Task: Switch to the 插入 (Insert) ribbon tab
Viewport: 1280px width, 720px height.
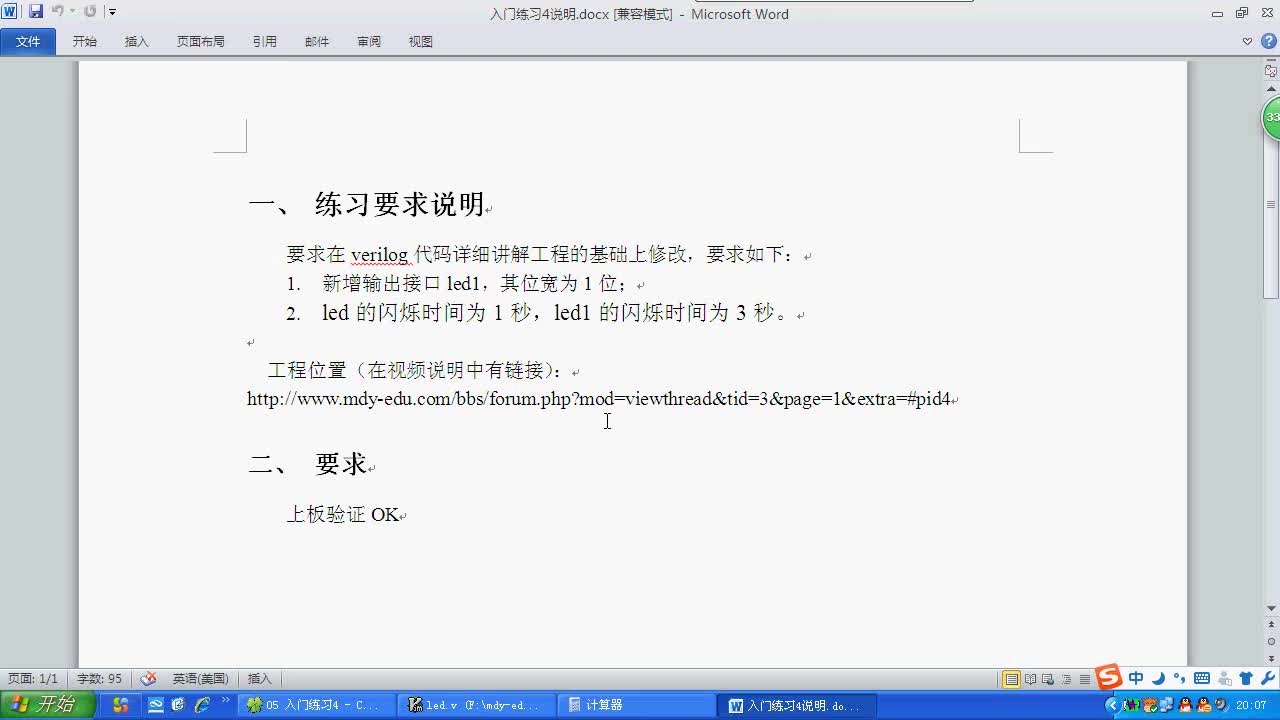Action: (x=137, y=42)
